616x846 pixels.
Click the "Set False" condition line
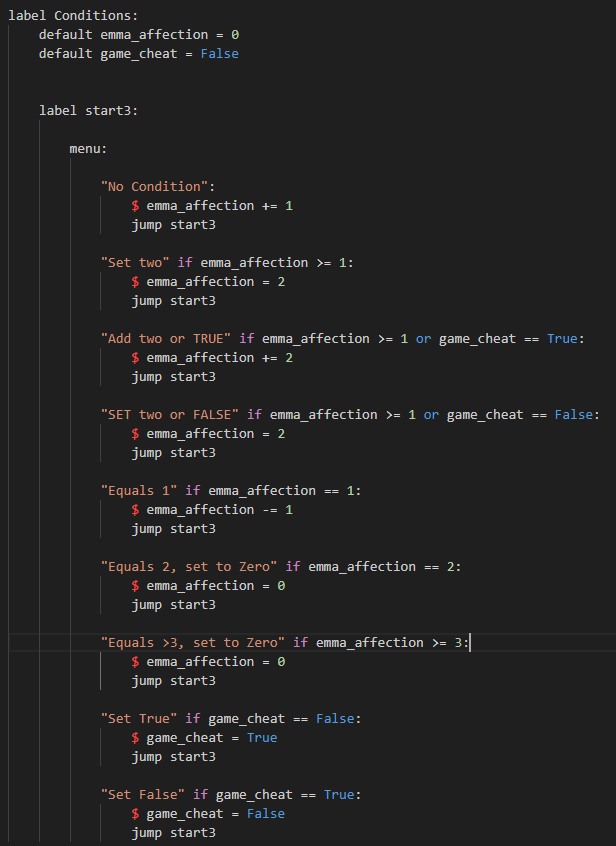pyautogui.click(x=231, y=795)
